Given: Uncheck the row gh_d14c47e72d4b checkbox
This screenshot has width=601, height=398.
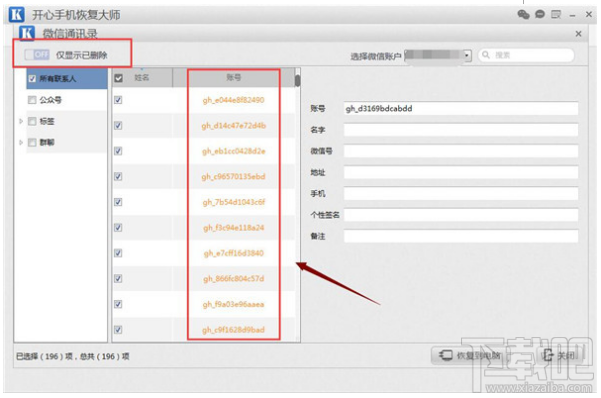Looking at the screenshot, I should point(118,125).
